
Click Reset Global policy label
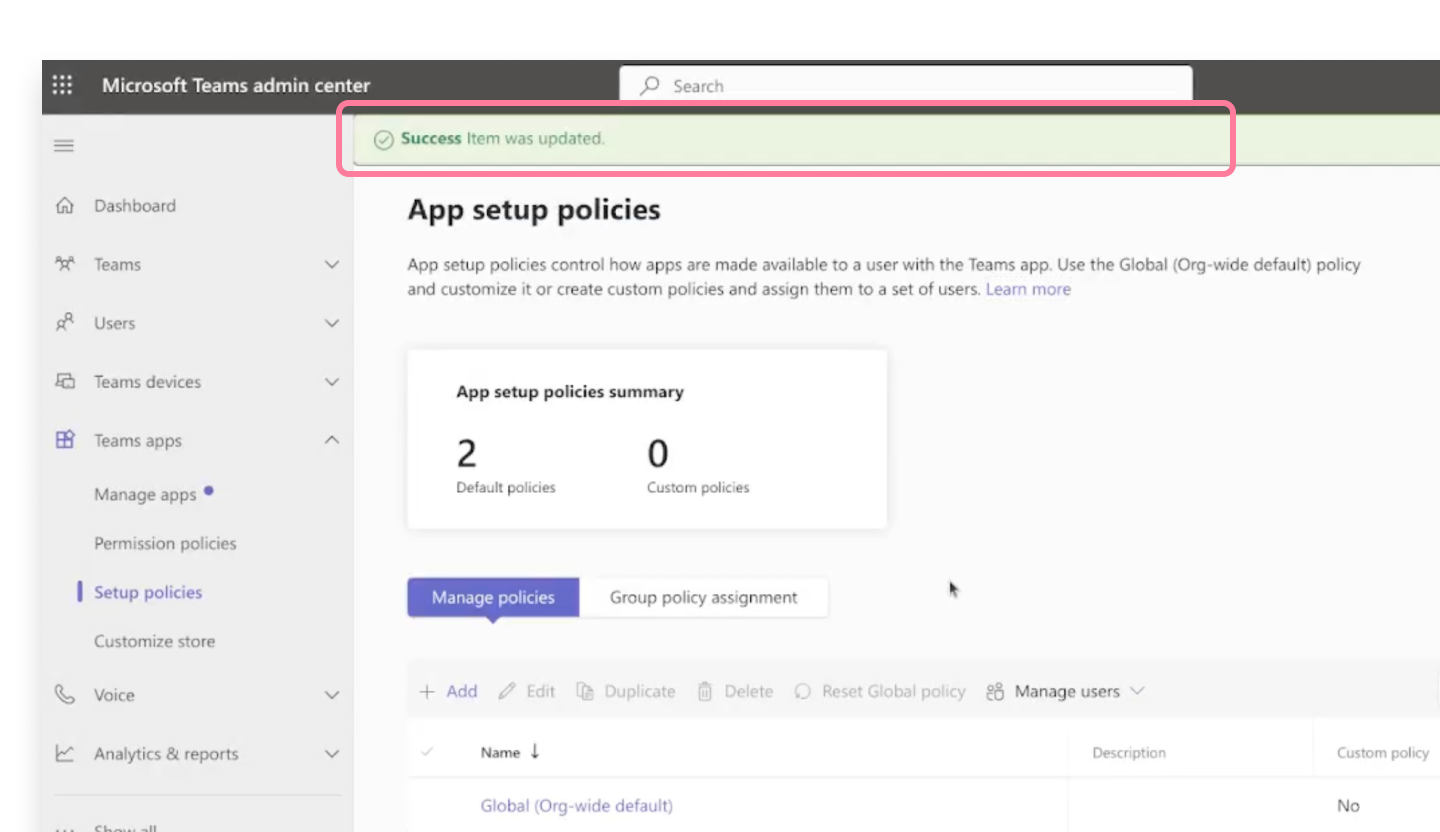(894, 691)
